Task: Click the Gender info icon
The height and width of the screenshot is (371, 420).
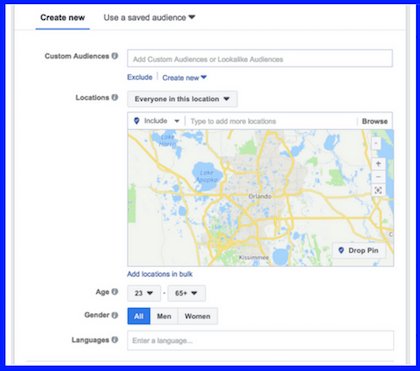Action: [x=115, y=315]
